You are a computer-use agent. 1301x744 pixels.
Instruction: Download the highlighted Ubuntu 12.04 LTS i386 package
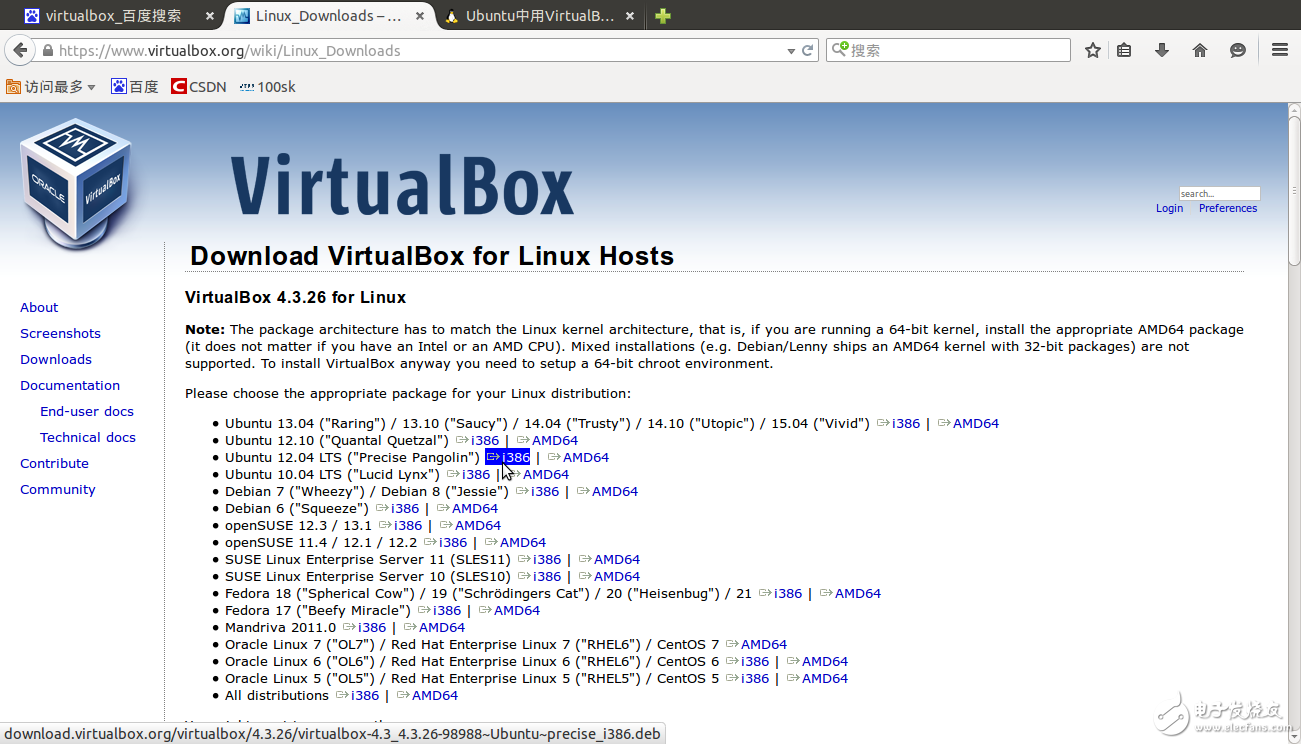coord(507,457)
